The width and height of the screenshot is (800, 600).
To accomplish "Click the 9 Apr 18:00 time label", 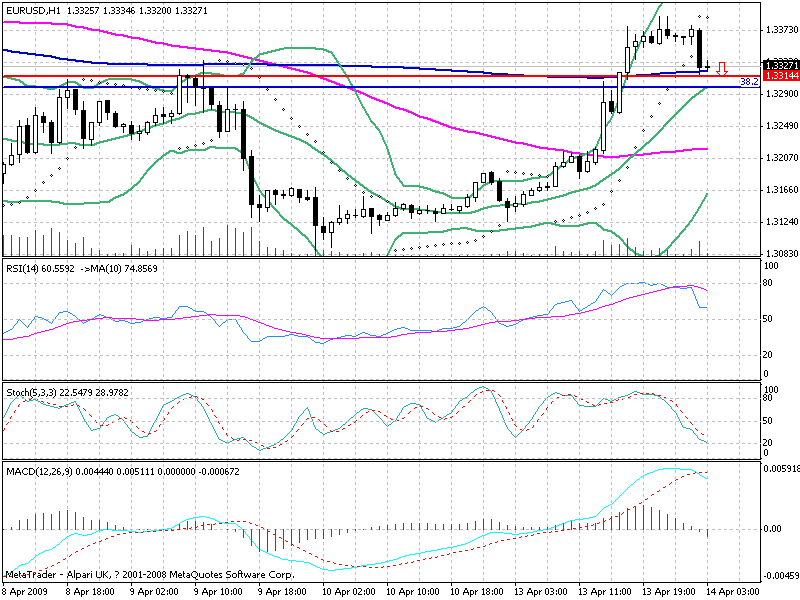I will (x=282, y=591).
